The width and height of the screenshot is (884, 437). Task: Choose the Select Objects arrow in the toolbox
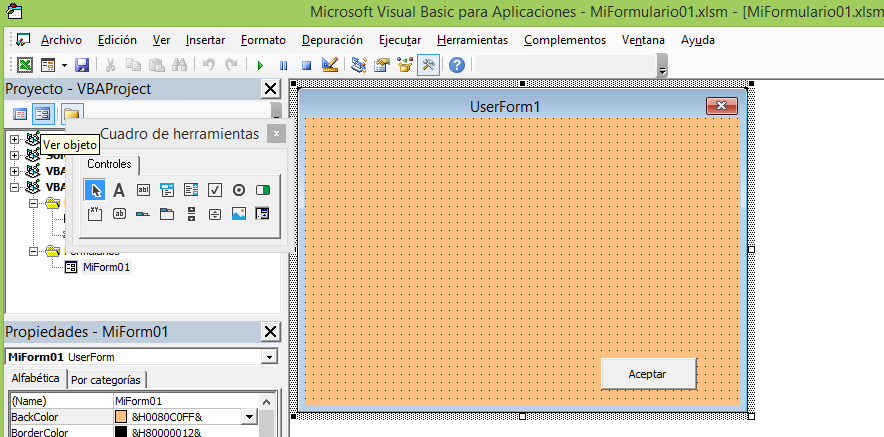95,190
